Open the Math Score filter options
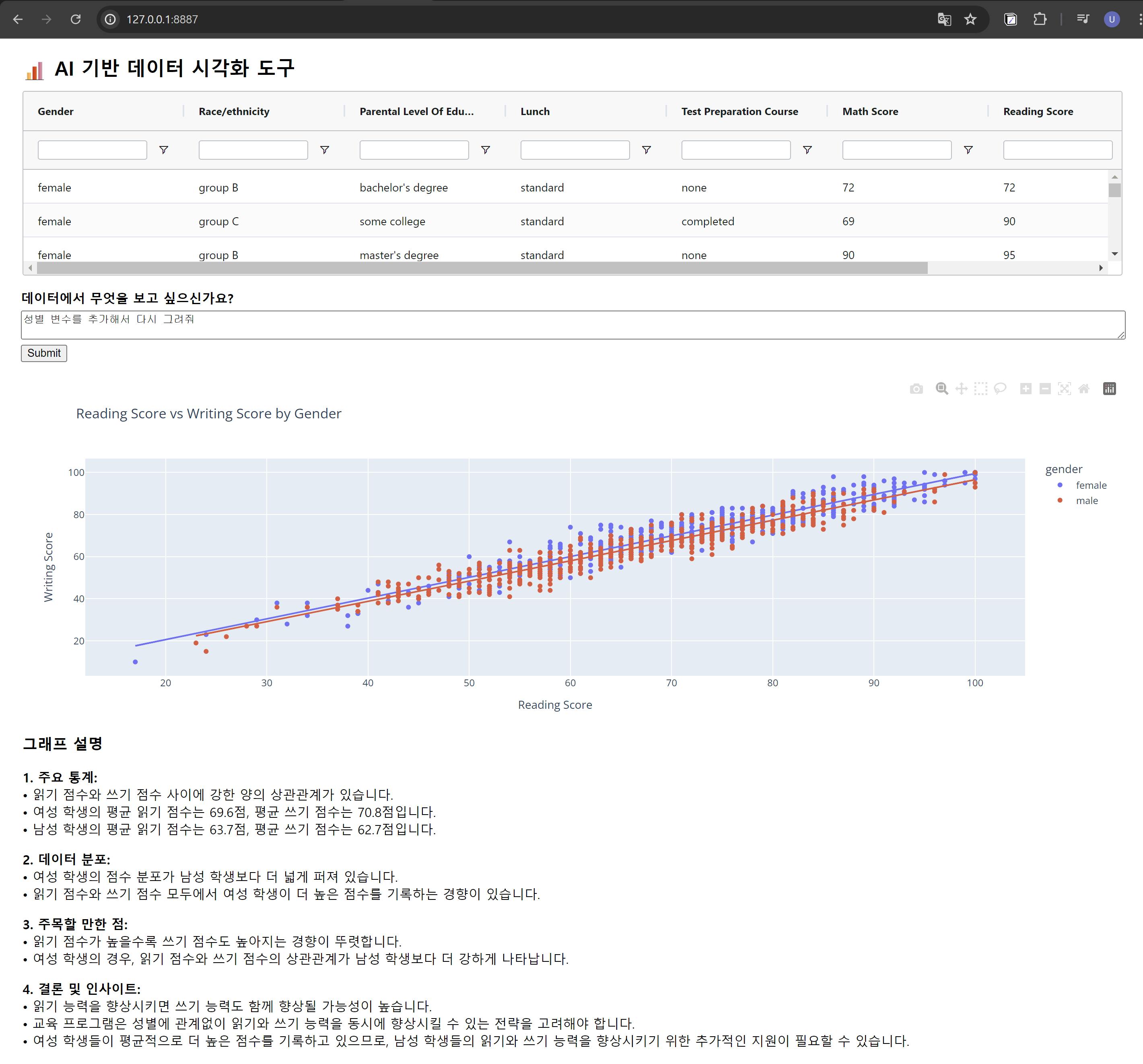 (x=968, y=150)
